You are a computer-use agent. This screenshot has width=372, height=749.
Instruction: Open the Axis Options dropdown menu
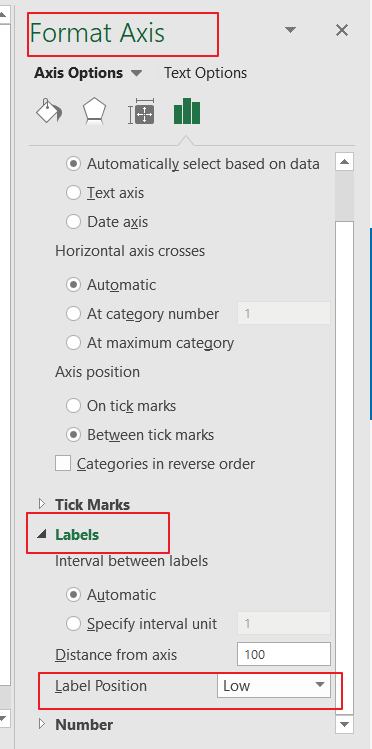click(x=88, y=73)
